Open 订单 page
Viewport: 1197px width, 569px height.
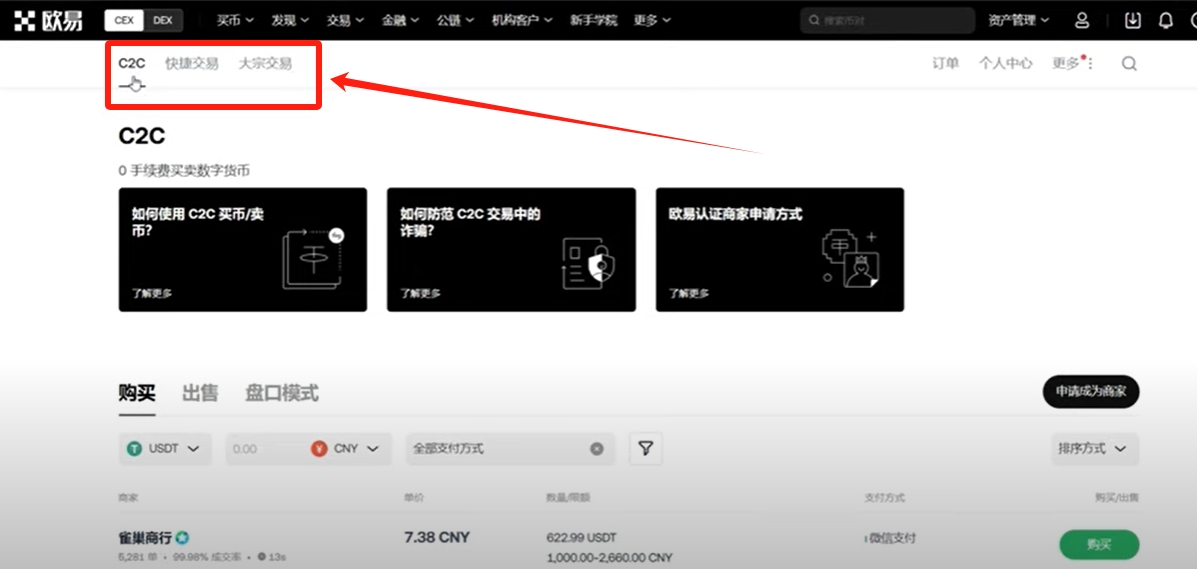[x=945, y=63]
